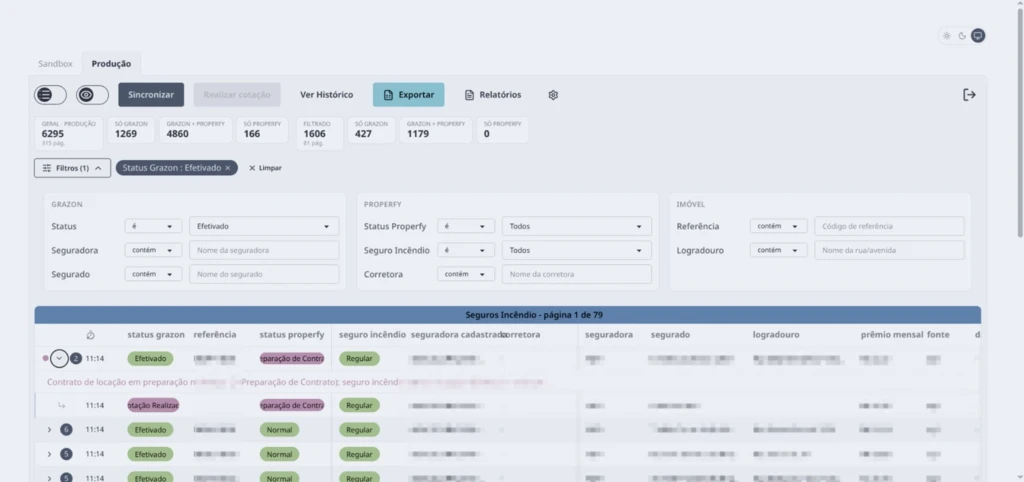
Task: Click the Exportar button
Action: [409, 95]
